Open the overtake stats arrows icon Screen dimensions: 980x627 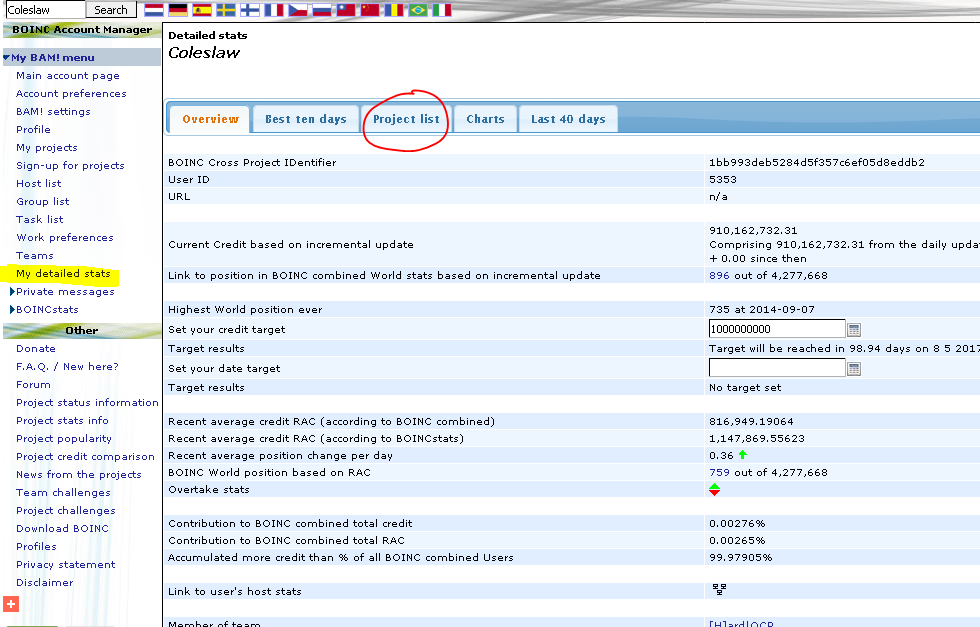[714, 489]
